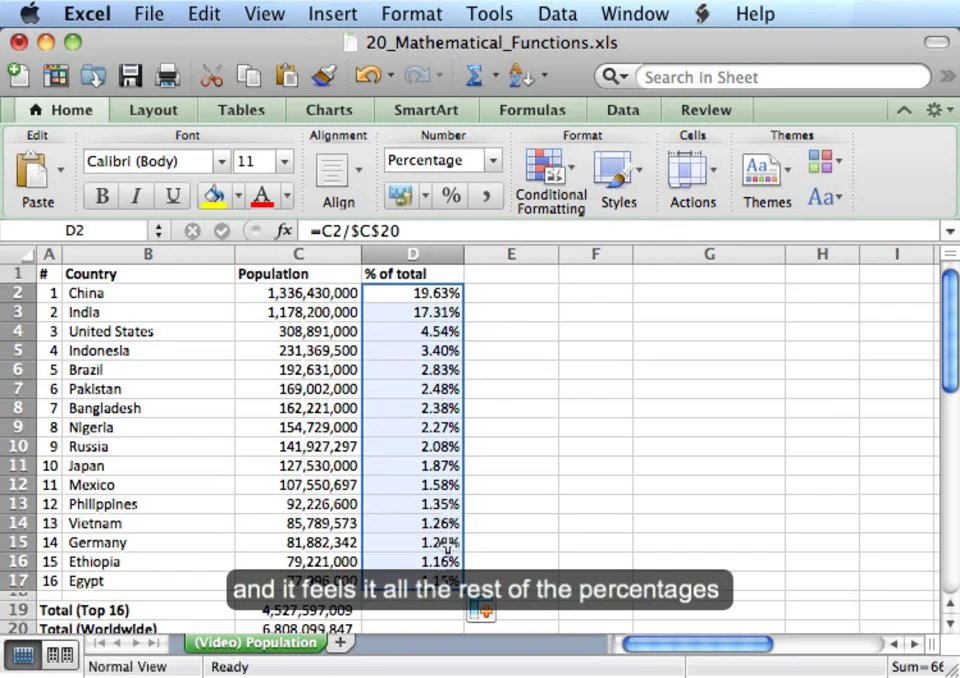Image resolution: width=960 pixels, height=678 pixels.
Task: Click the Select All corner button
Action: coord(18,254)
